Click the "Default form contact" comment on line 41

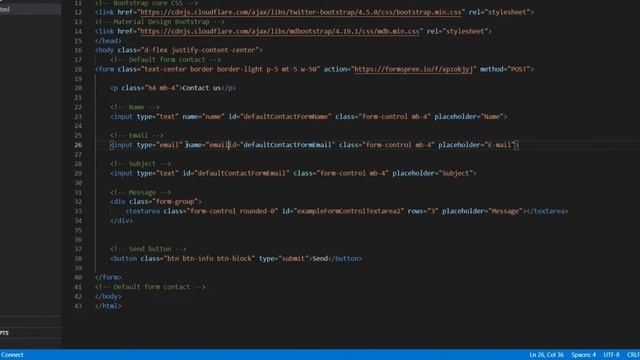pos(150,287)
